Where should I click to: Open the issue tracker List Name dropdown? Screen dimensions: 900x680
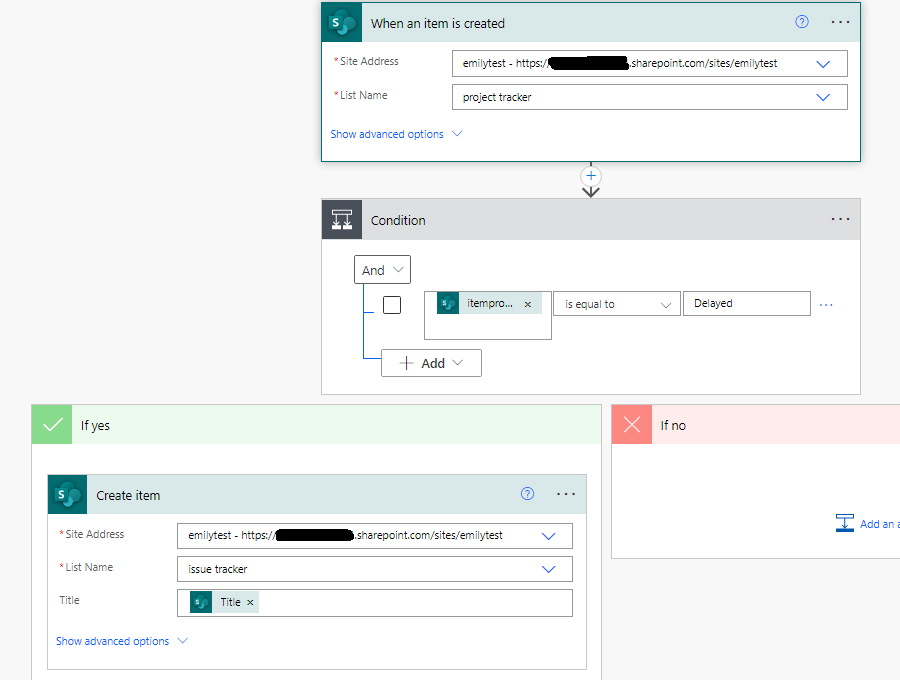[x=548, y=569]
